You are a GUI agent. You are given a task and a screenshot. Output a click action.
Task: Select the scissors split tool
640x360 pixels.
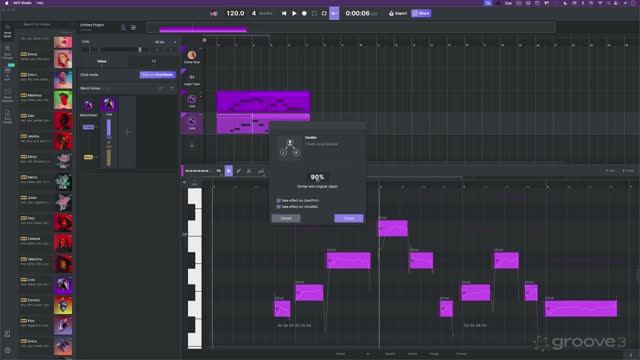[x=249, y=171]
